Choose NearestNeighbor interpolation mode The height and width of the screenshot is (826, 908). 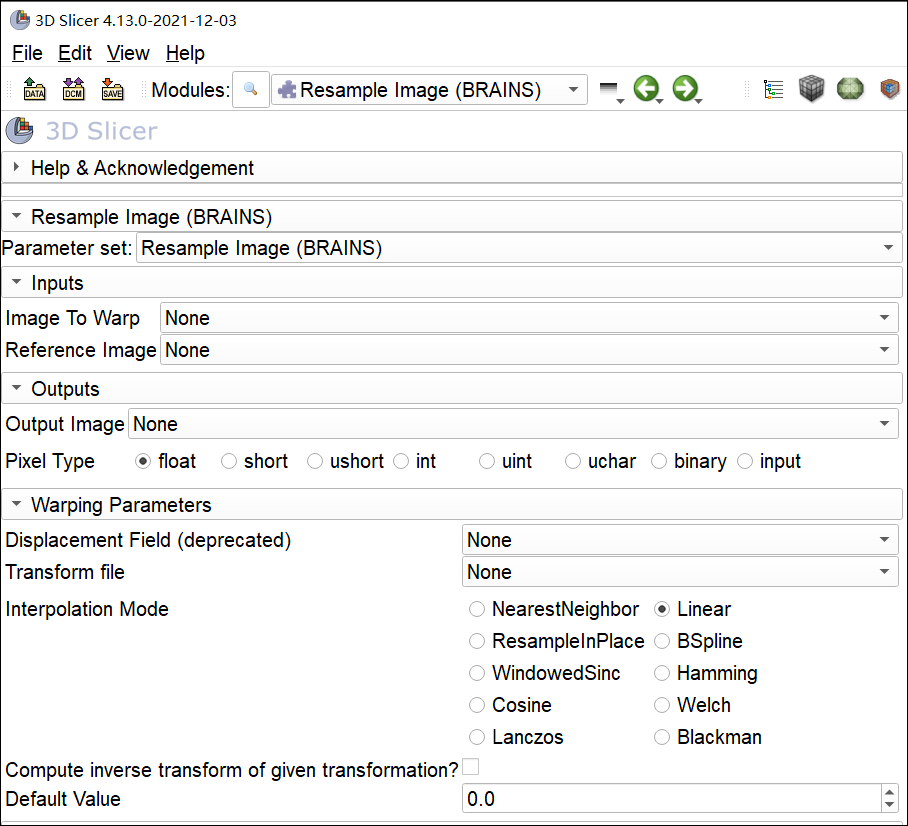[476, 609]
